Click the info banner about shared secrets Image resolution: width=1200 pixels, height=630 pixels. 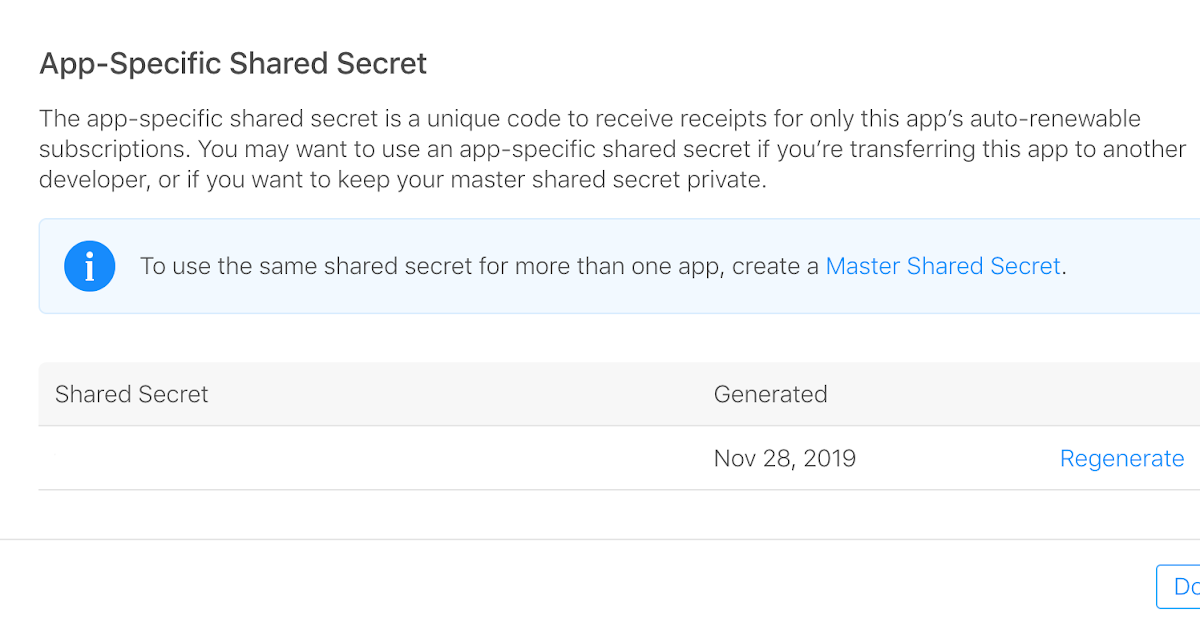coord(600,266)
